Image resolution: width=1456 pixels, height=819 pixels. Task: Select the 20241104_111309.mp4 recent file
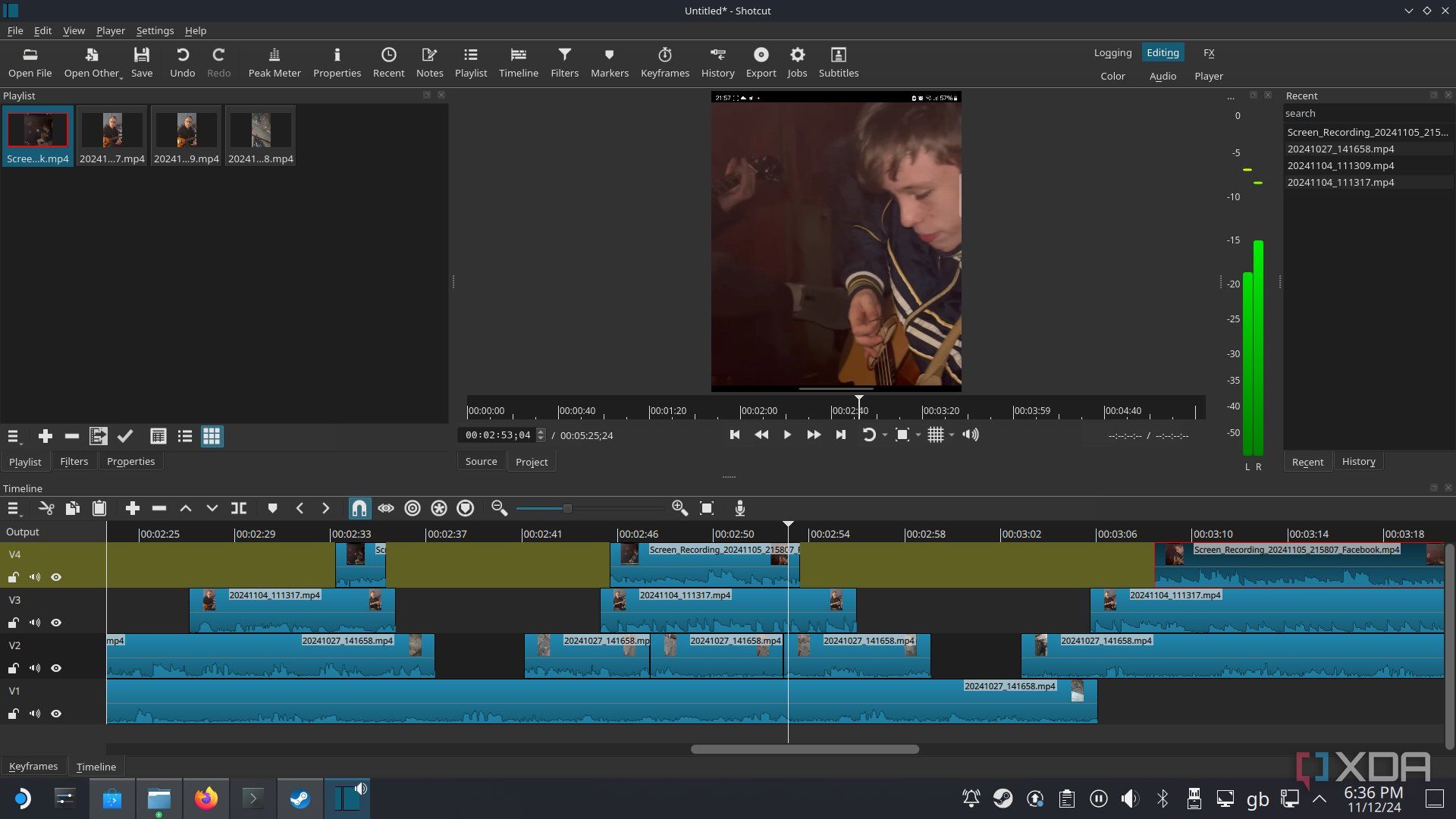(x=1340, y=166)
